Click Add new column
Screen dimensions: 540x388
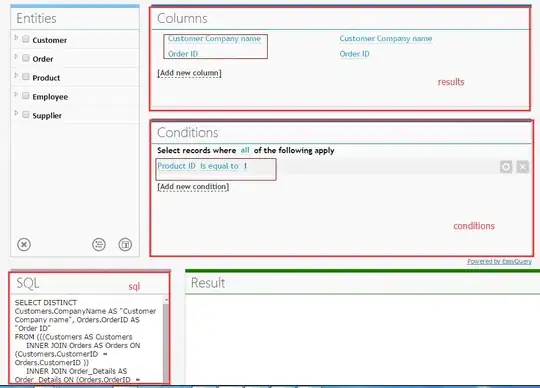[189, 73]
